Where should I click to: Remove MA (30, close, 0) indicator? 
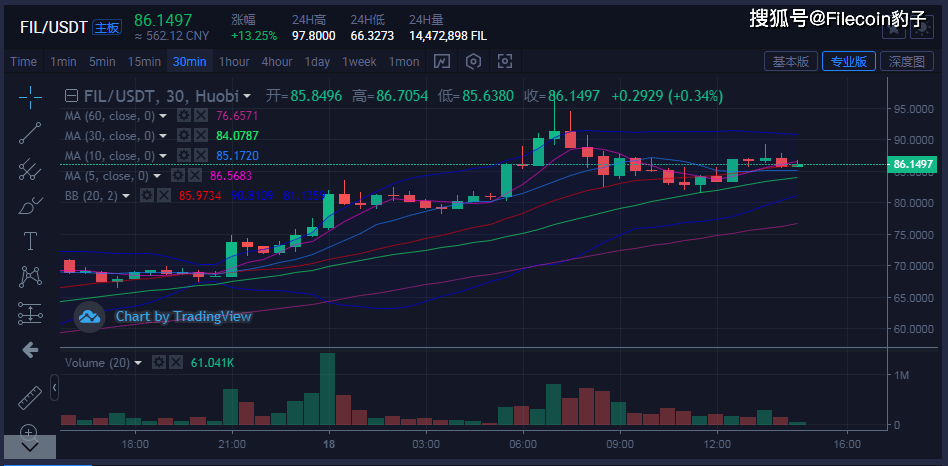201,135
